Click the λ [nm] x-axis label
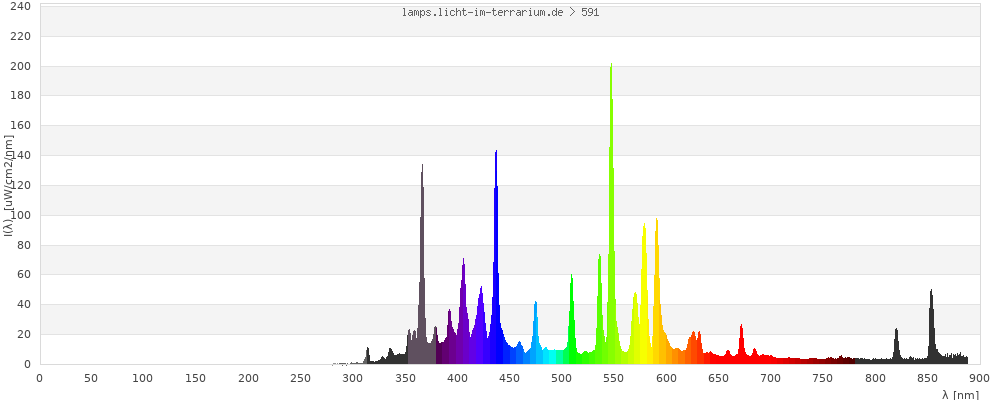 (x=960, y=394)
